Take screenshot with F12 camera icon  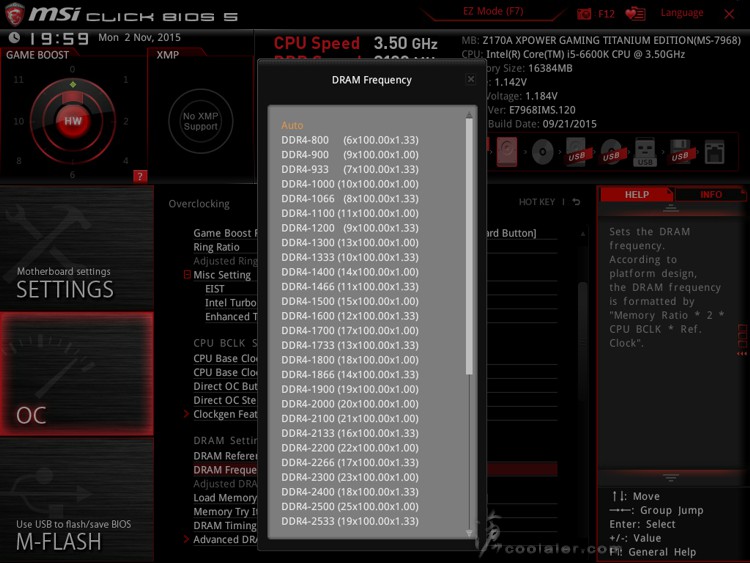click(x=584, y=14)
